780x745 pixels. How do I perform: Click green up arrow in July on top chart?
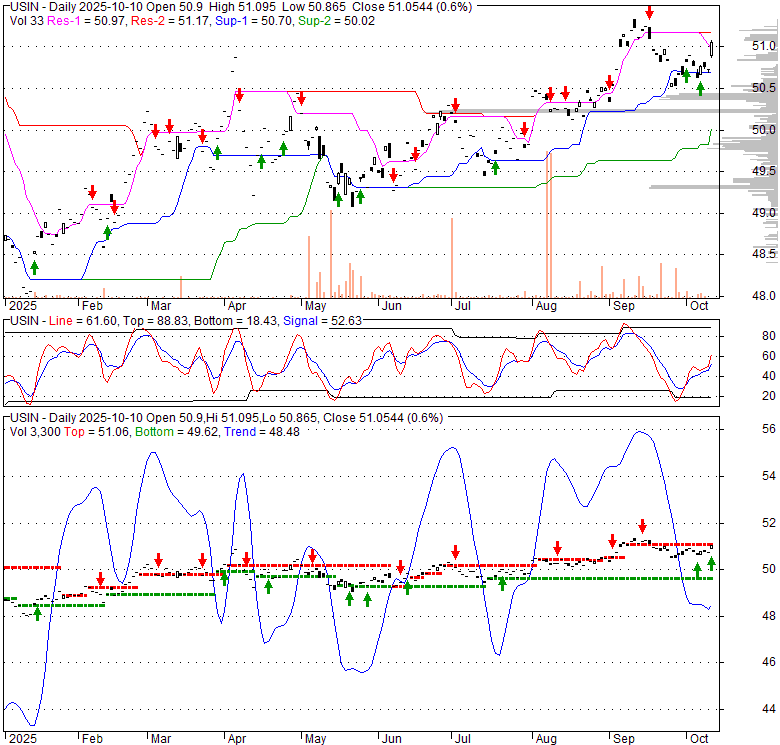click(495, 167)
